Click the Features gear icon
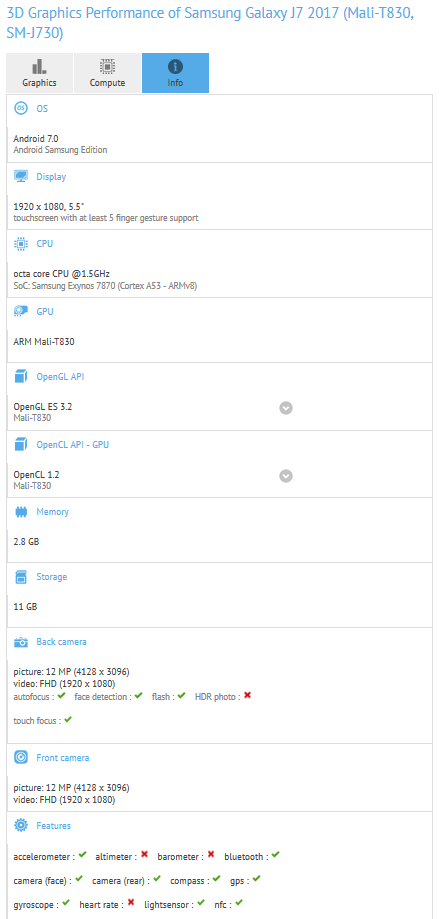This screenshot has width=440, height=919. pos(21,825)
